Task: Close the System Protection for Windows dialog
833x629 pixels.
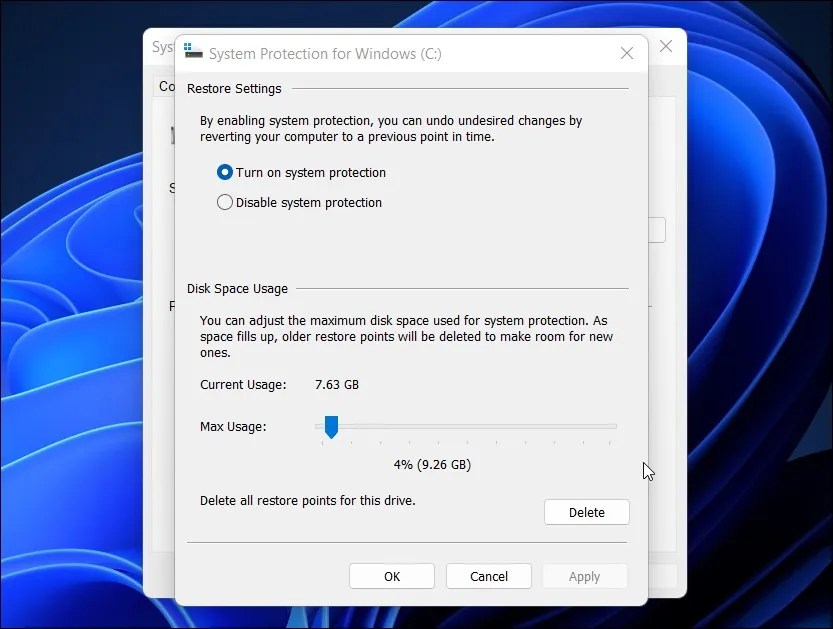Action: (627, 53)
